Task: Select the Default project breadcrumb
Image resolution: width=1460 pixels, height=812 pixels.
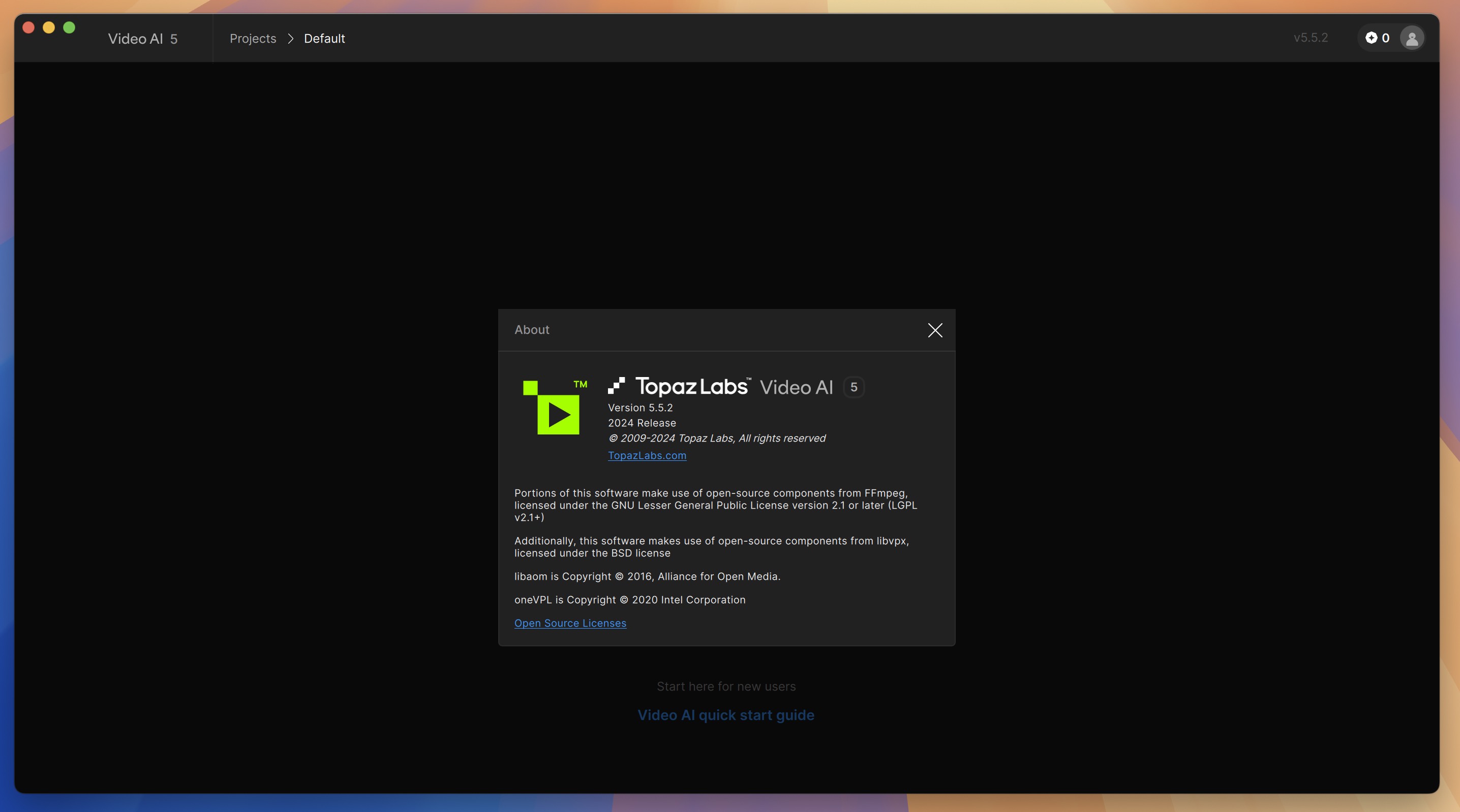Action: pos(324,39)
